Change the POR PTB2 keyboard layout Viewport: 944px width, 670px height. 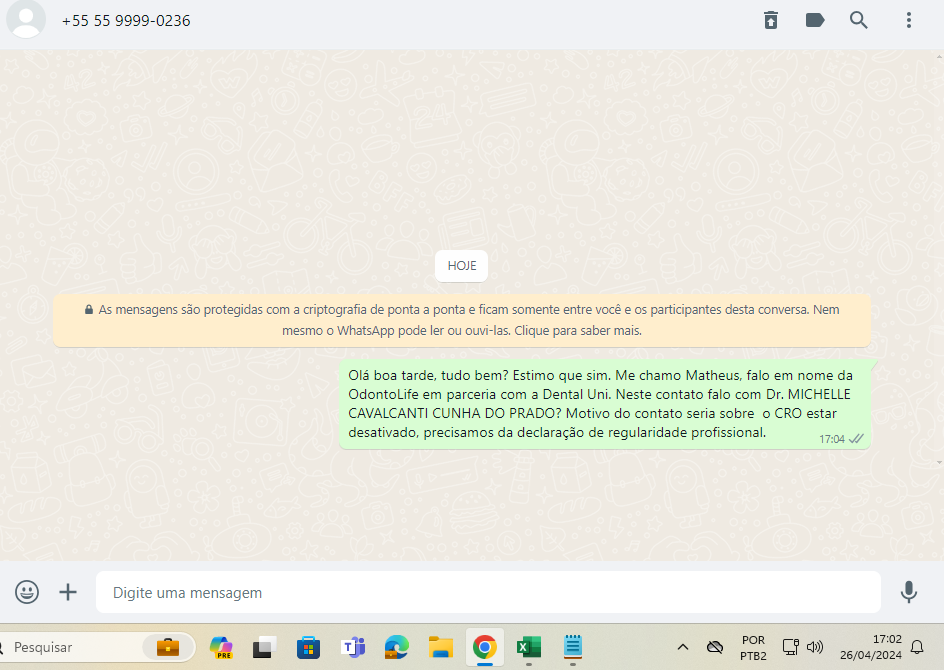753,648
